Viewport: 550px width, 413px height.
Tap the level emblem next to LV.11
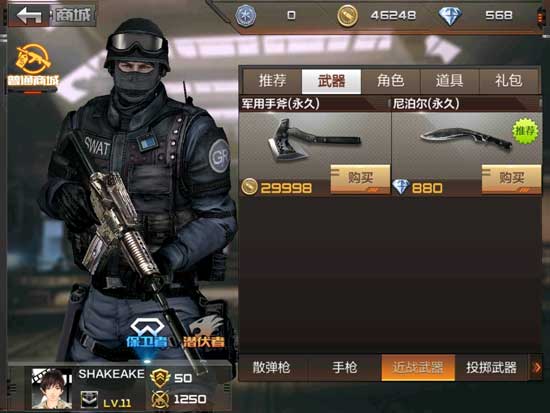pos(89,399)
